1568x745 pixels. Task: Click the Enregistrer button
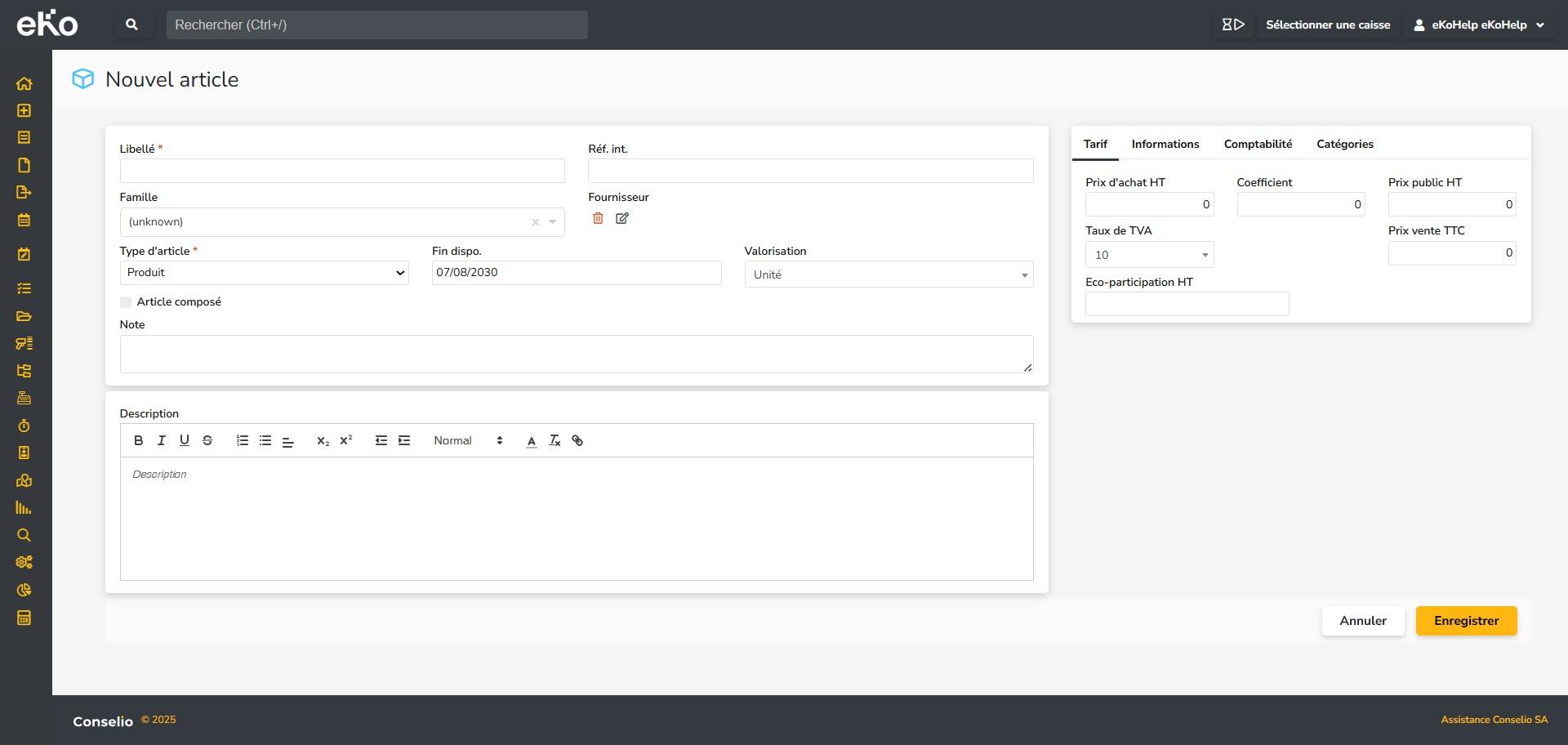1466,621
